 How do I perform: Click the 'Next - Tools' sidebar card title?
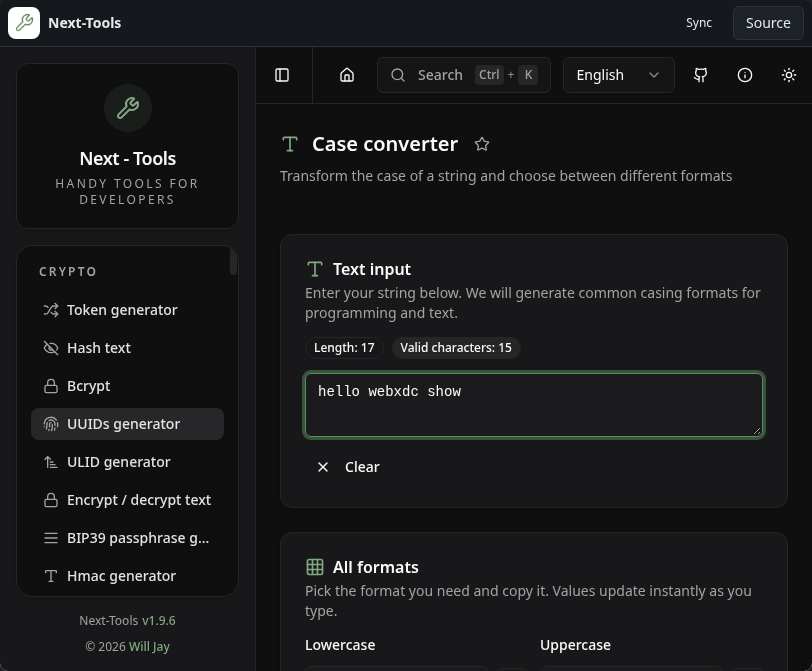coord(127,158)
